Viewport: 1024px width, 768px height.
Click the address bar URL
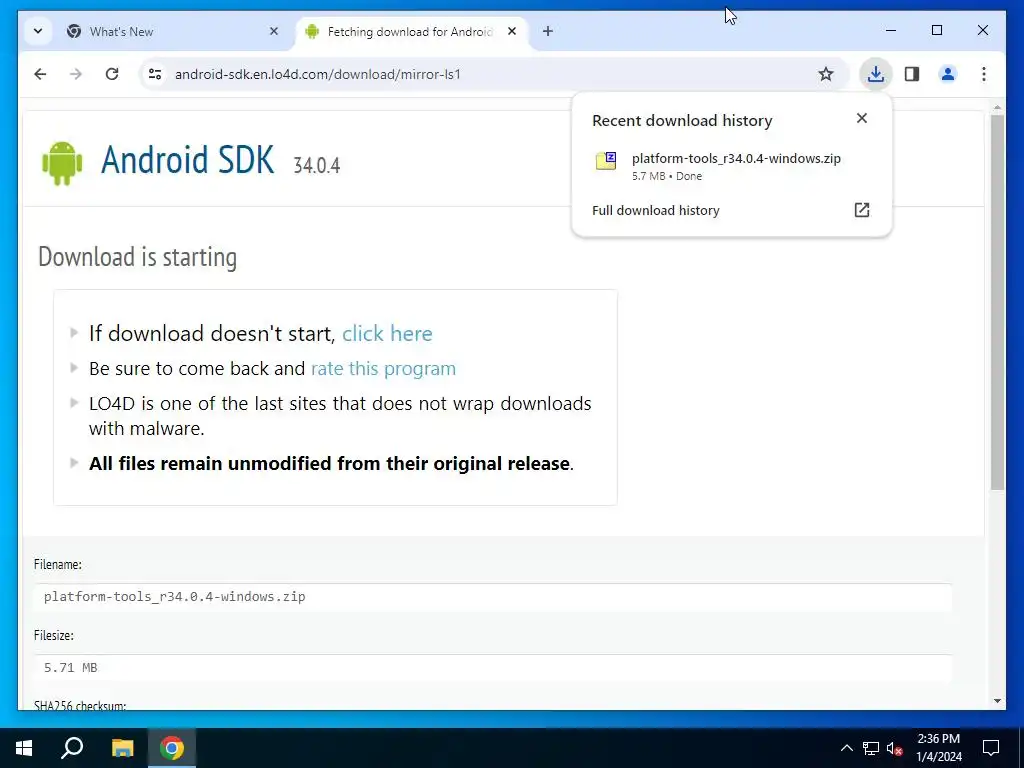[317, 74]
